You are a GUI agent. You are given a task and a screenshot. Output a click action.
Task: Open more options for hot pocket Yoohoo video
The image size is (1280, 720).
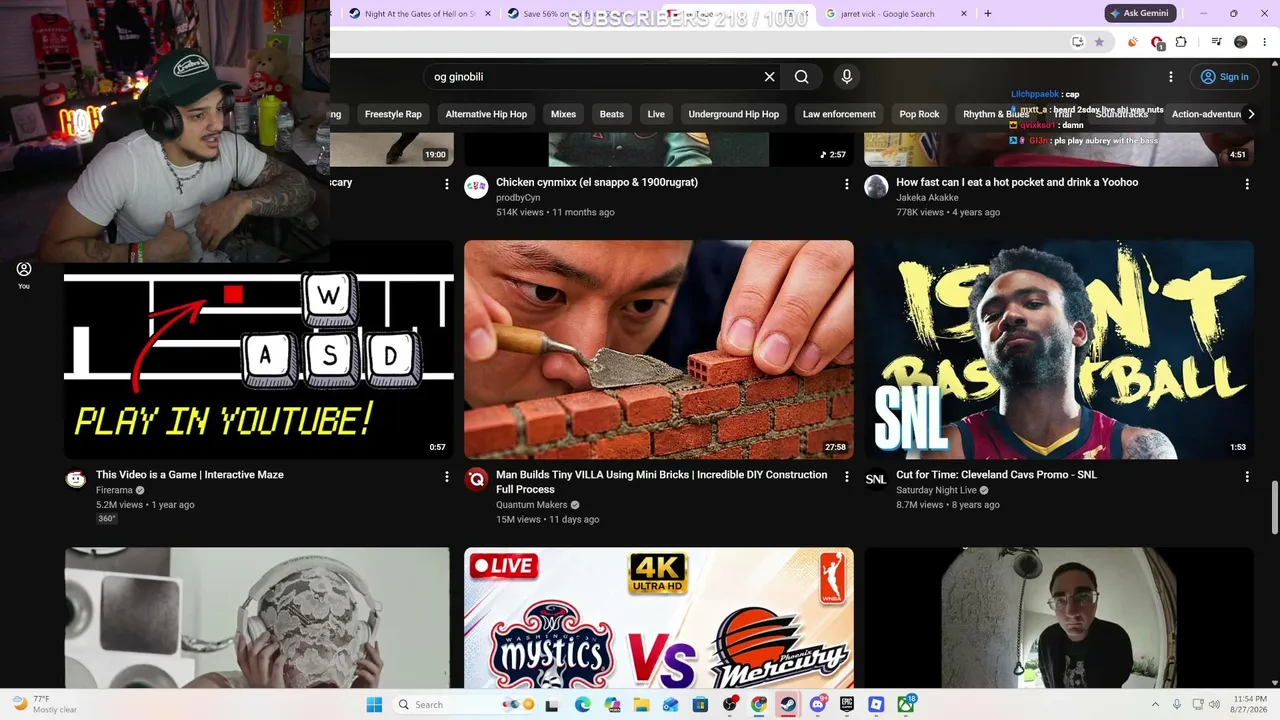1247,184
